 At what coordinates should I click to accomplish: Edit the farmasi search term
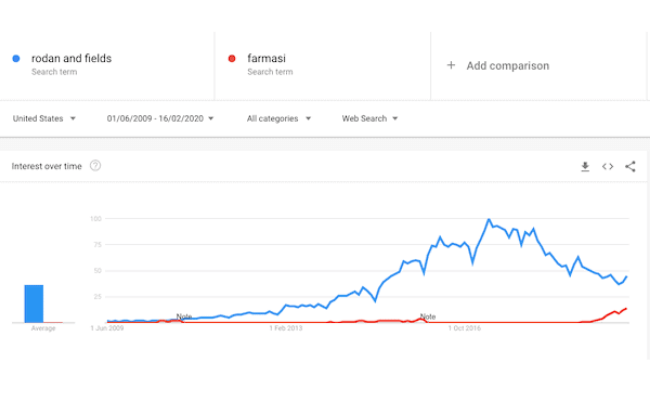(267, 58)
